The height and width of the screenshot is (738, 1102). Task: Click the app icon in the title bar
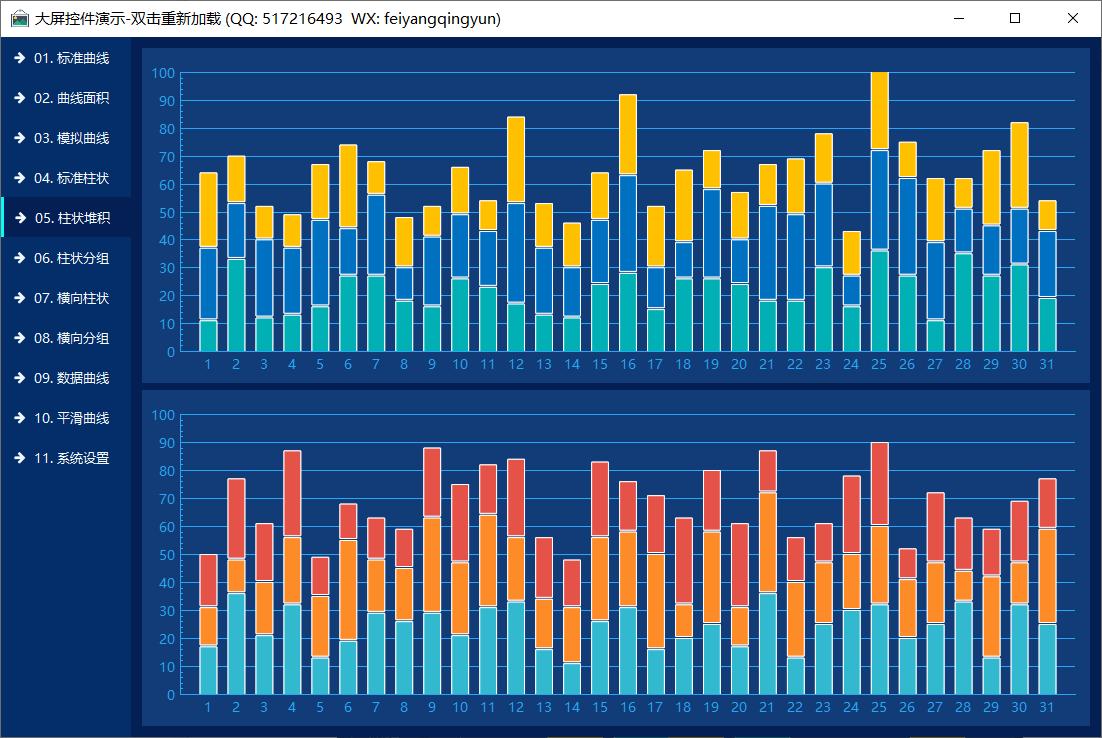click(x=19, y=18)
